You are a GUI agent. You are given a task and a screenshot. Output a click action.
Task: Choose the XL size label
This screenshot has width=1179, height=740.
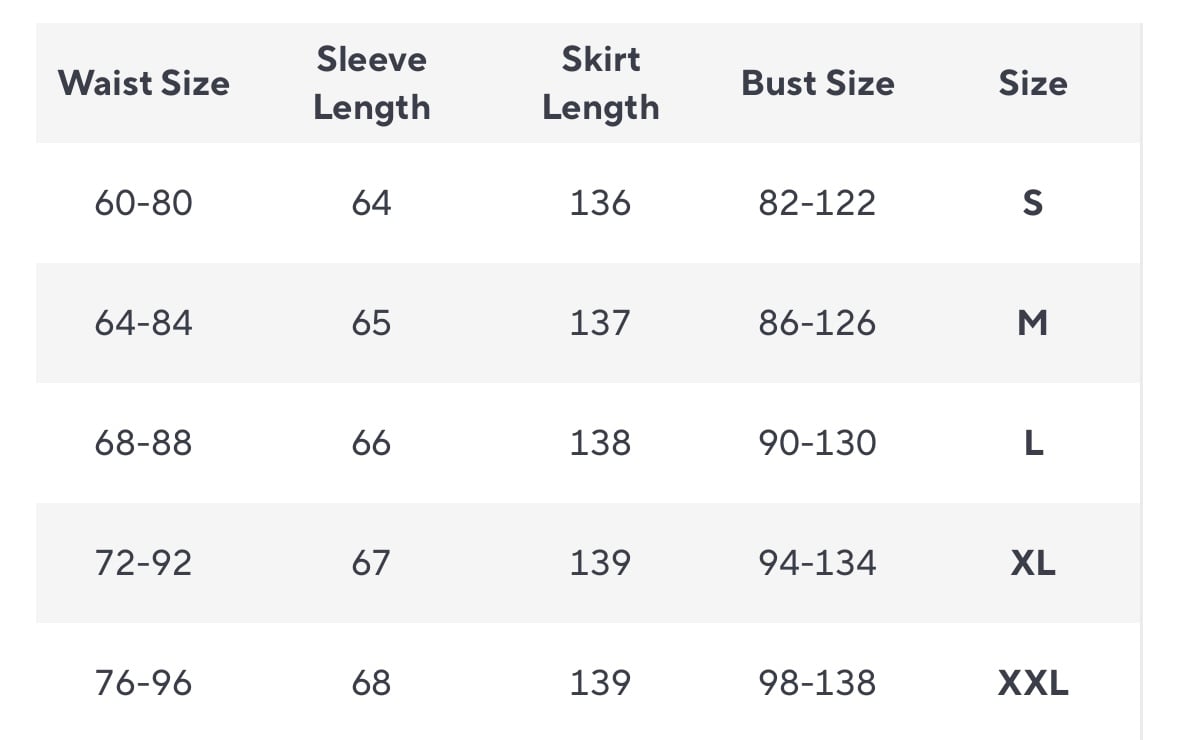pyautogui.click(x=1032, y=563)
